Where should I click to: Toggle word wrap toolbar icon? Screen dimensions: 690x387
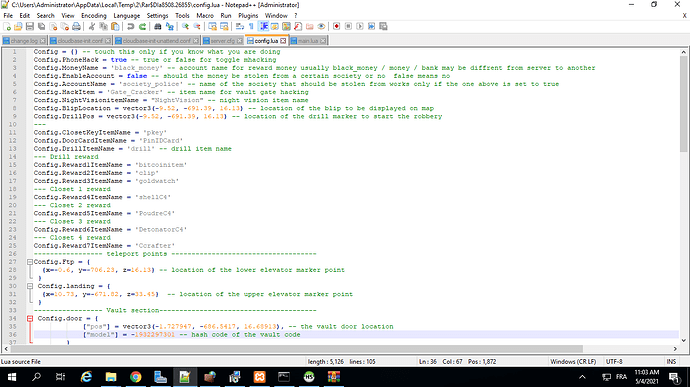tap(240, 26)
